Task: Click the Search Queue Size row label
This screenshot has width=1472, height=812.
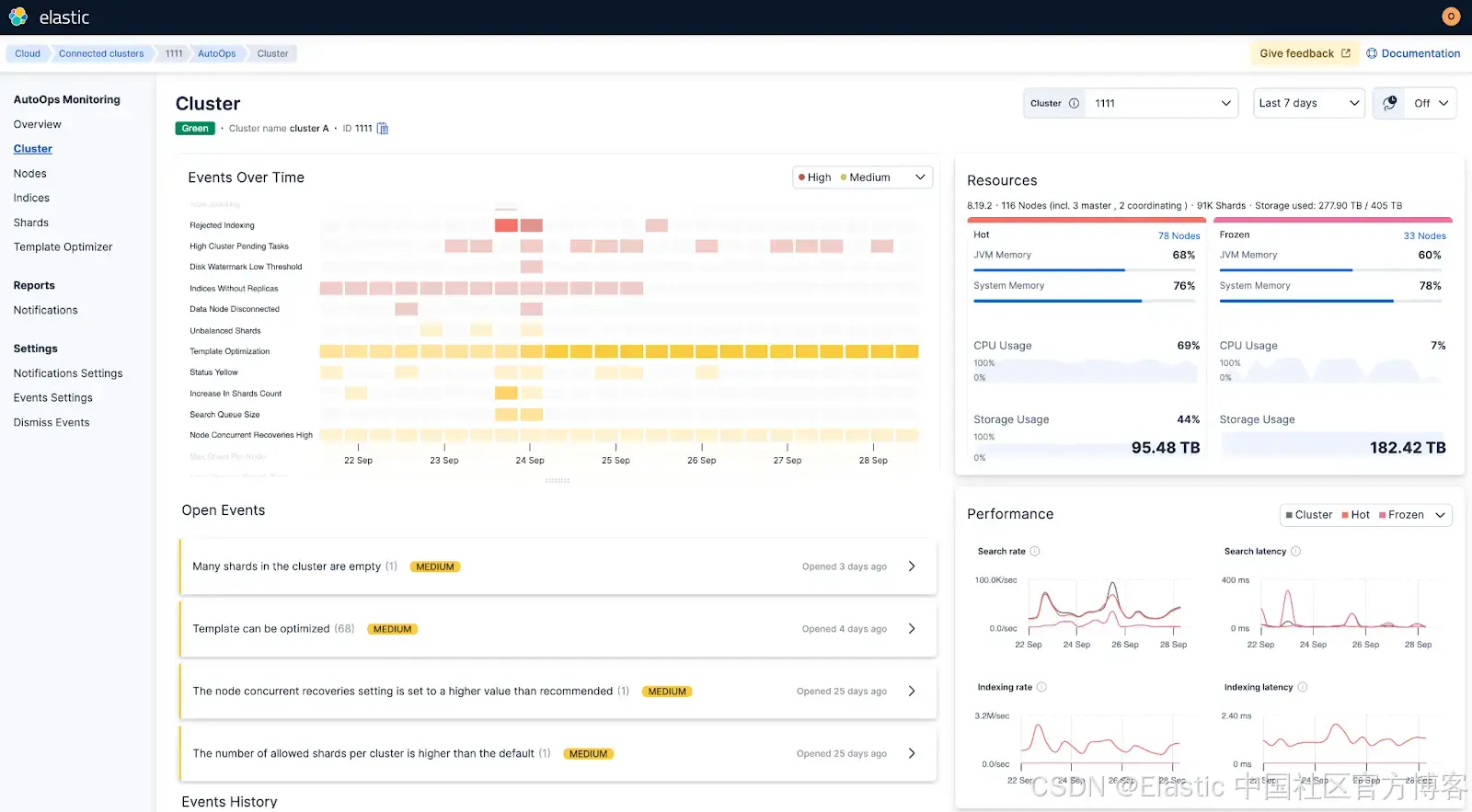Action: click(224, 415)
